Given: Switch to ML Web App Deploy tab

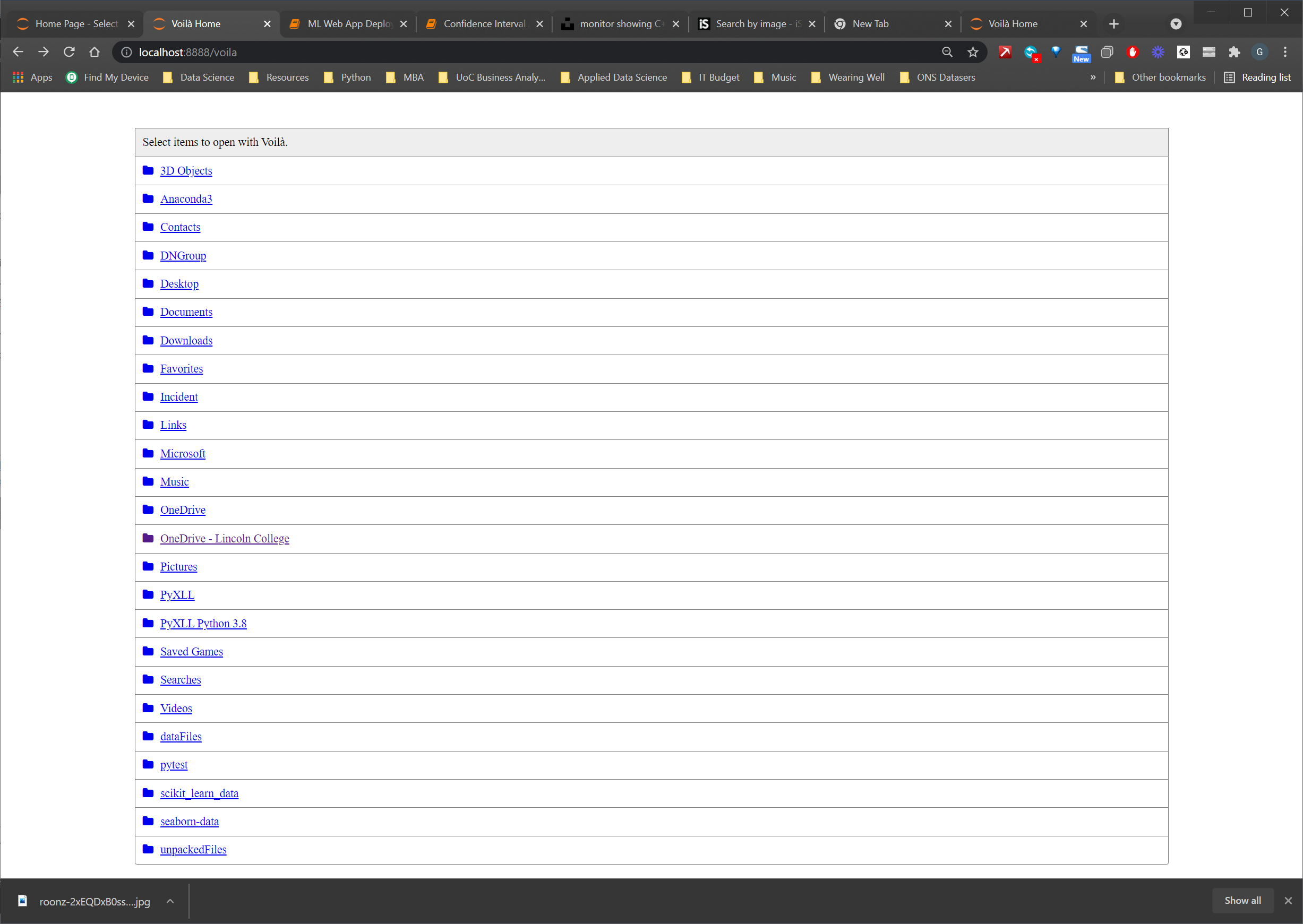Looking at the screenshot, I should pos(348,24).
